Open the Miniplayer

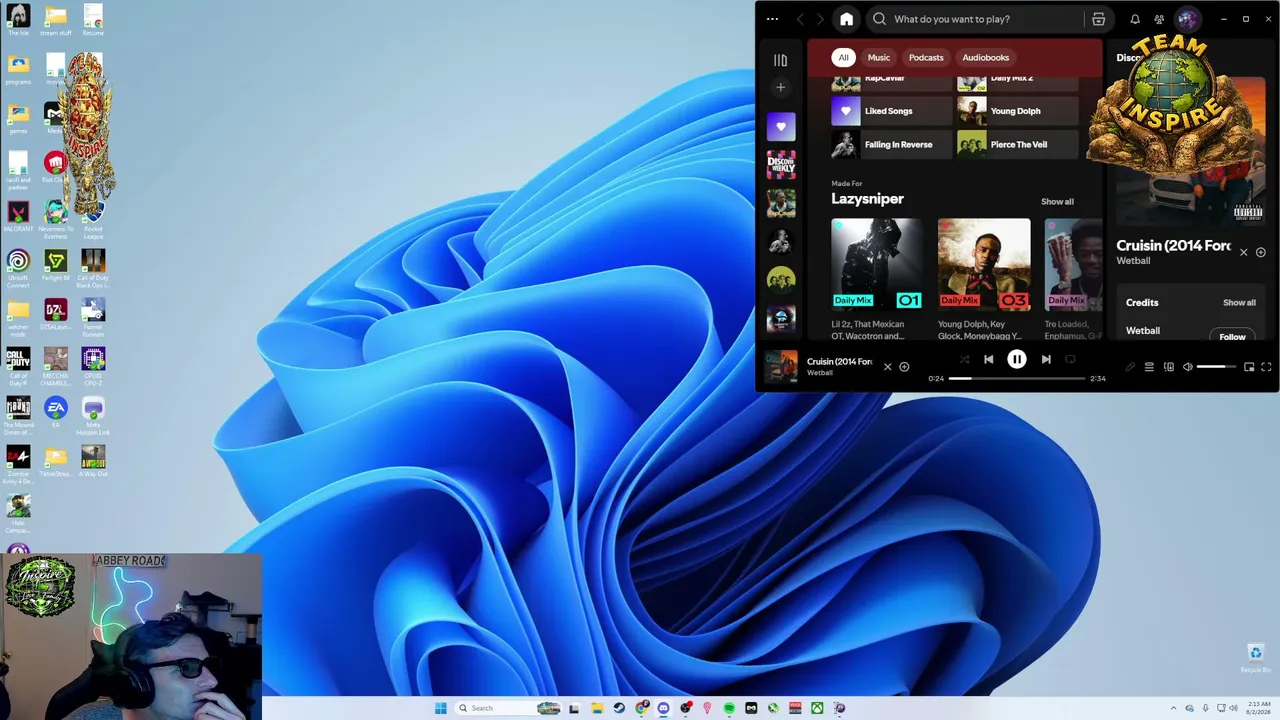pos(1249,367)
